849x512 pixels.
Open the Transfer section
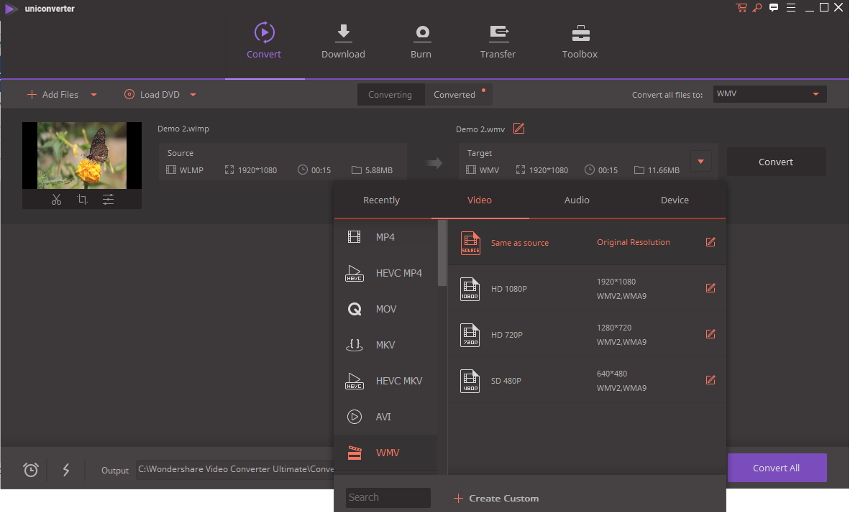point(498,41)
